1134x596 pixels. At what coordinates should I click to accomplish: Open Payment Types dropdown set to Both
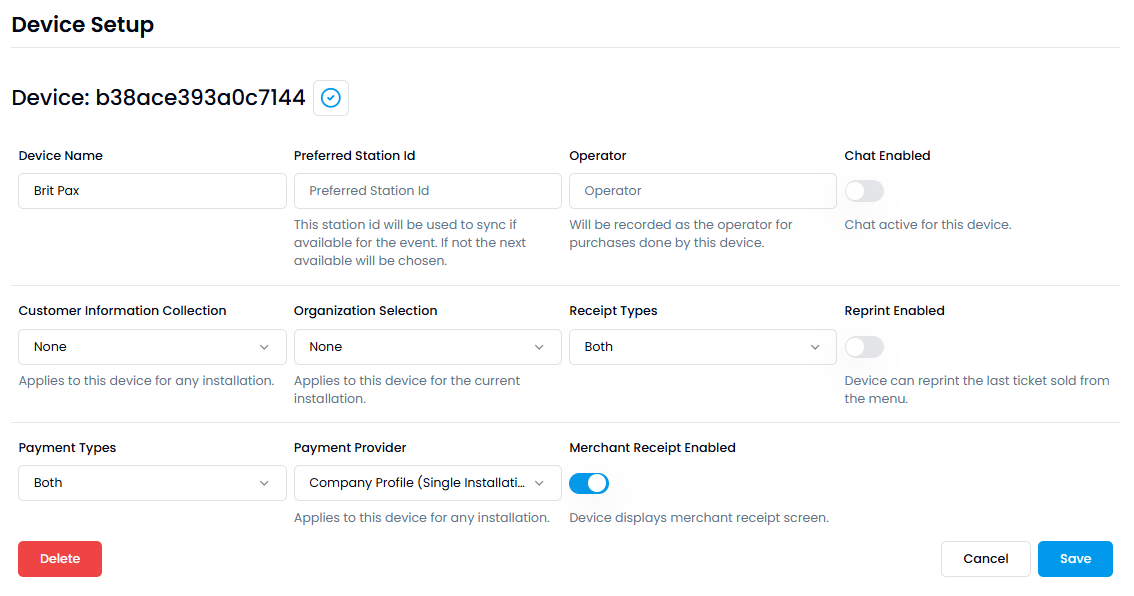(x=140, y=483)
